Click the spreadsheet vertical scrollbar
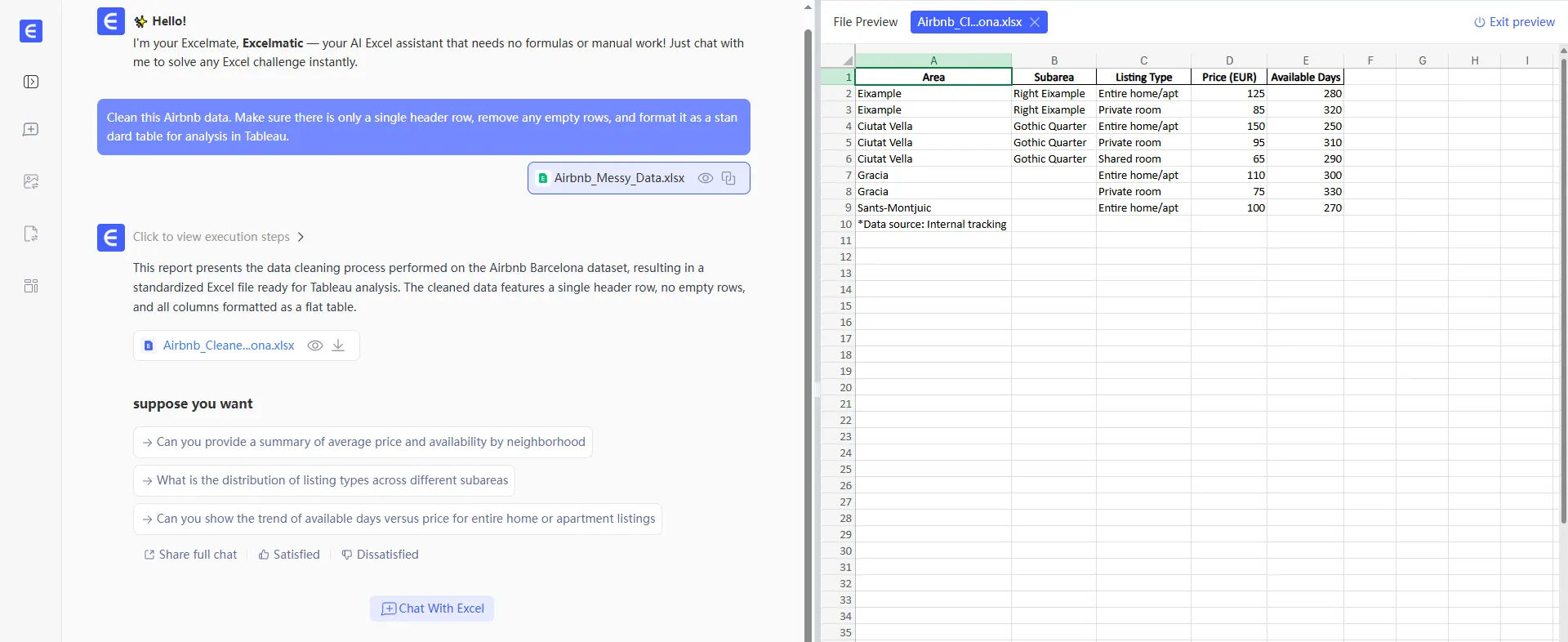The height and width of the screenshot is (642, 1568). click(x=1563, y=286)
